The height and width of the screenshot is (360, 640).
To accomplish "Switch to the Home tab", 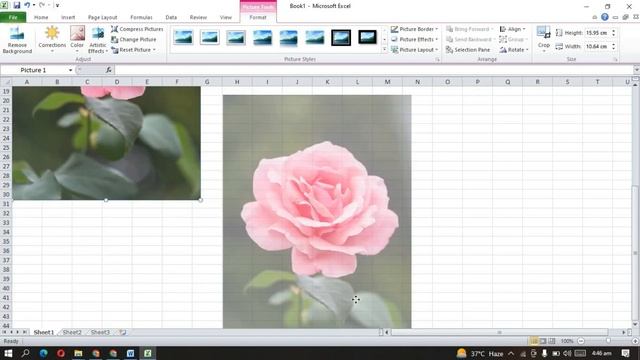I will click(x=41, y=17).
